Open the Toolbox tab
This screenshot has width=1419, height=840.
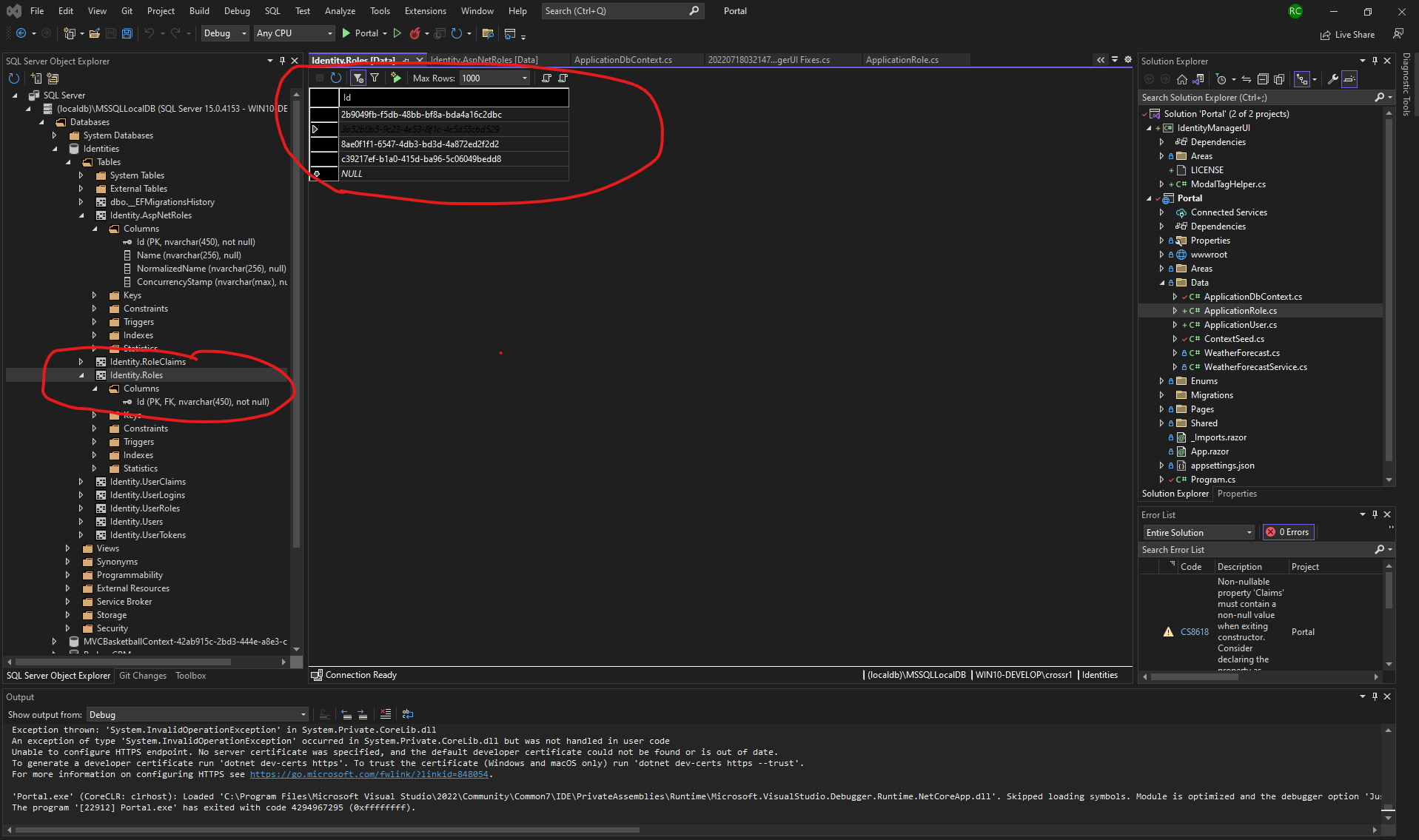click(x=191, y=676)
